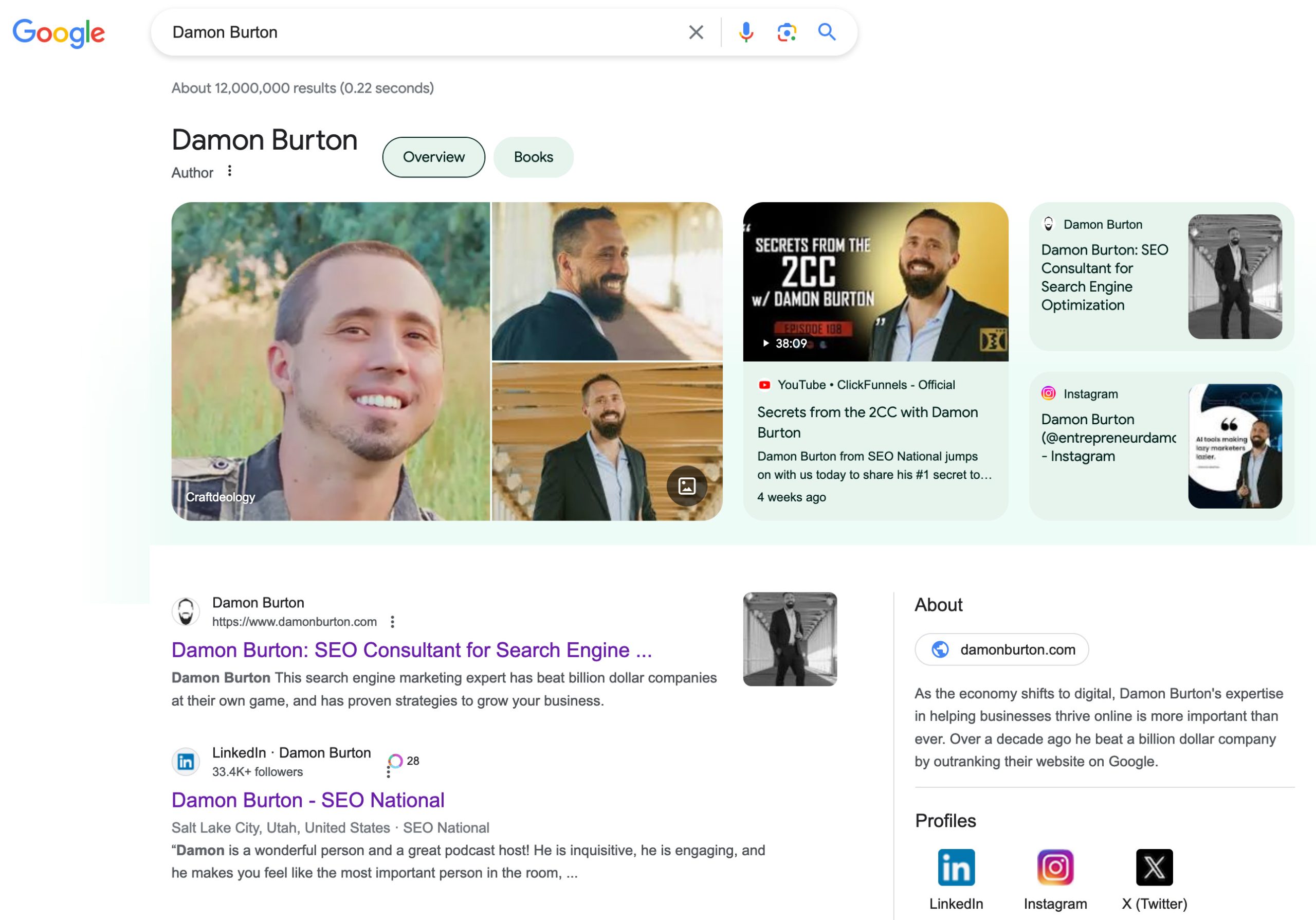Click the LinkedIn label under Profiles
This screenshot has width=1316, height=920.
click(x=956, y=904)
